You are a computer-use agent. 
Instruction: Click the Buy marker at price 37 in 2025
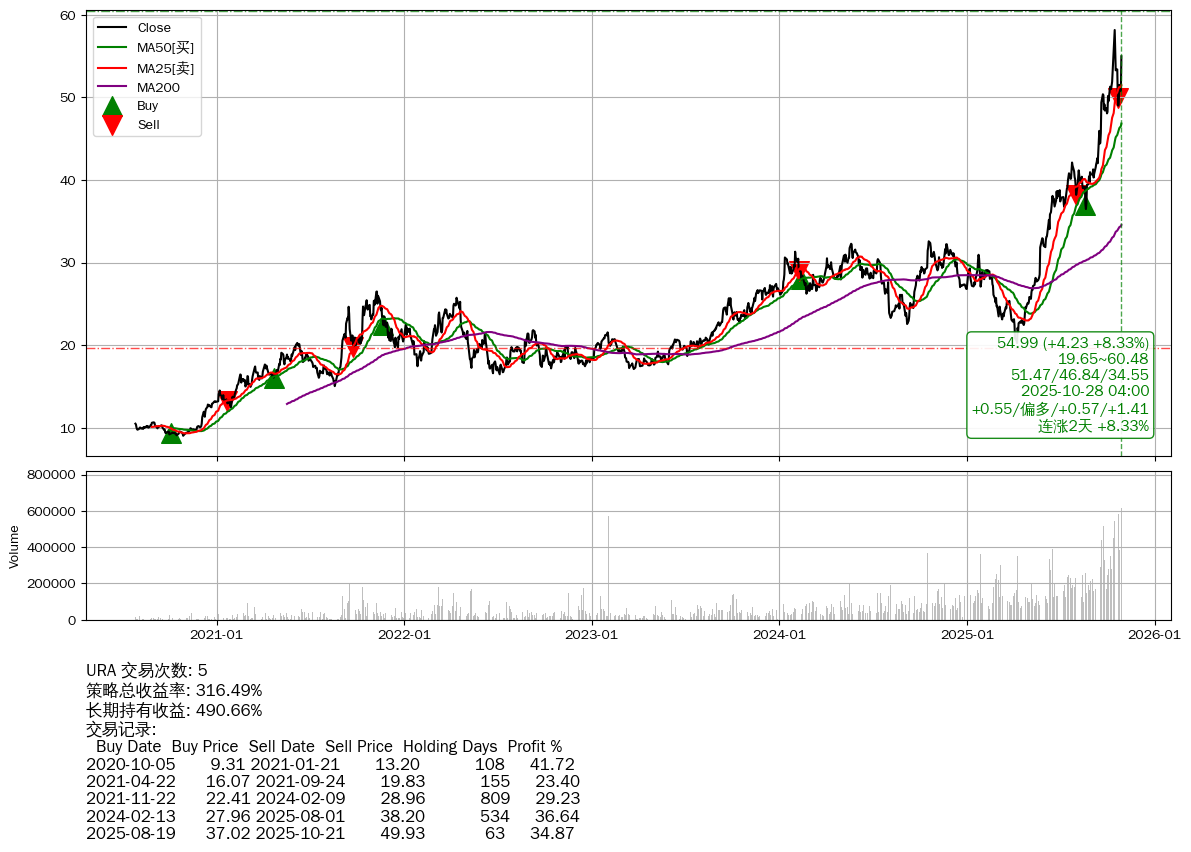[x=1085, y=205]
